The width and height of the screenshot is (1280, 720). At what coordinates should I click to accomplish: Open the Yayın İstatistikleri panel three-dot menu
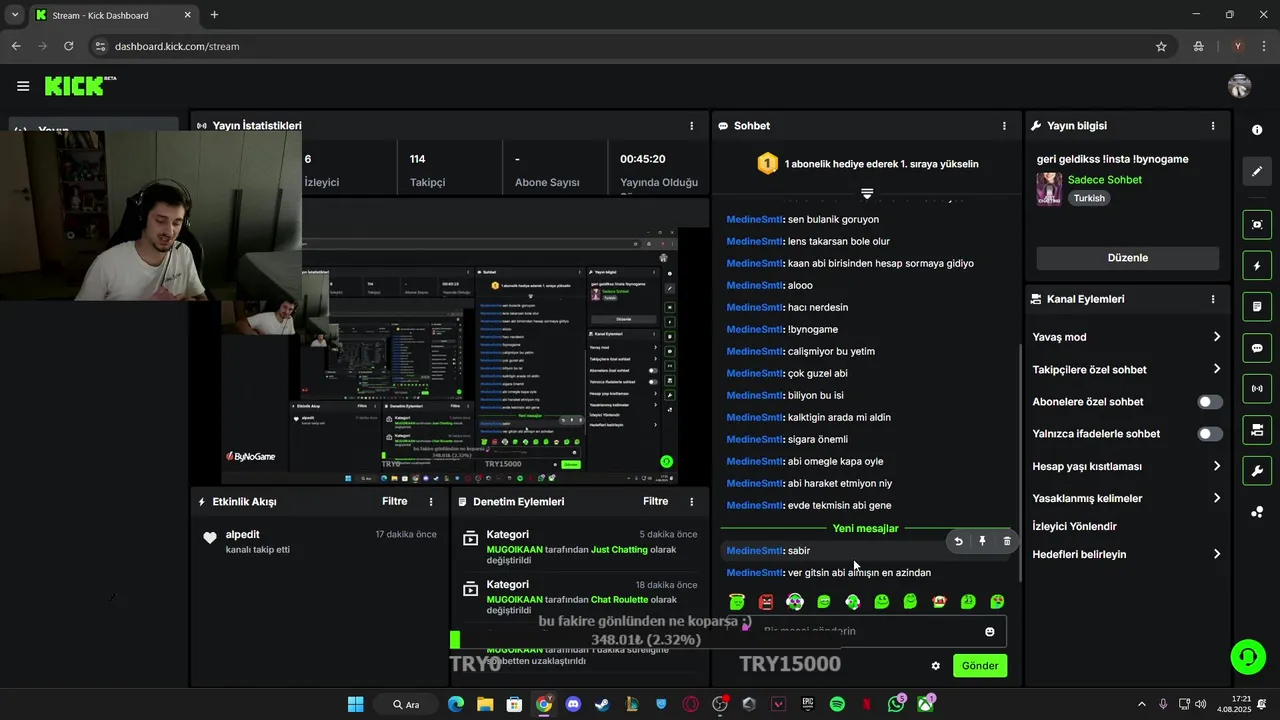pos(691,126)
